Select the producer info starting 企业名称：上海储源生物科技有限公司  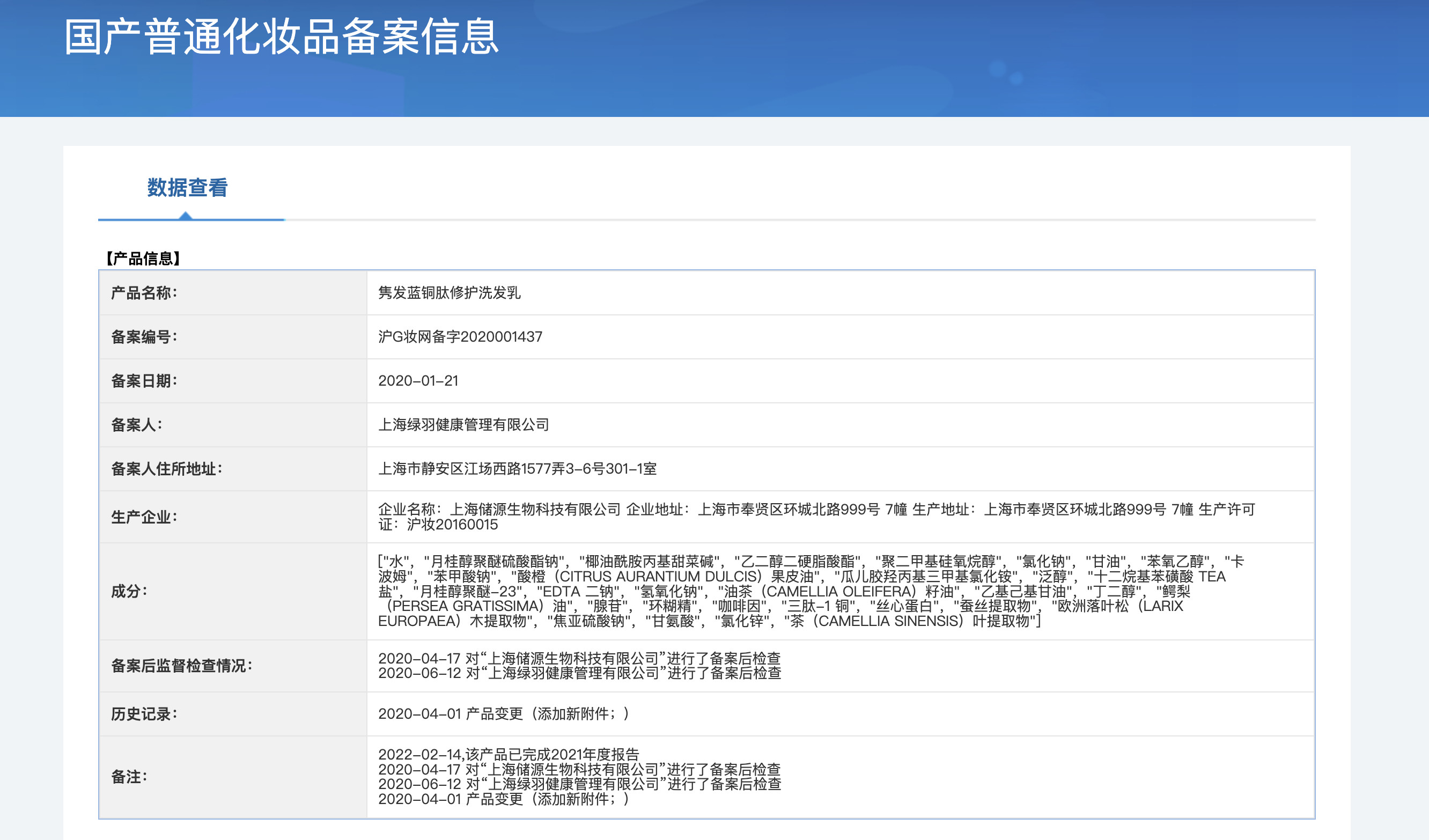click(x=816, y=517)
